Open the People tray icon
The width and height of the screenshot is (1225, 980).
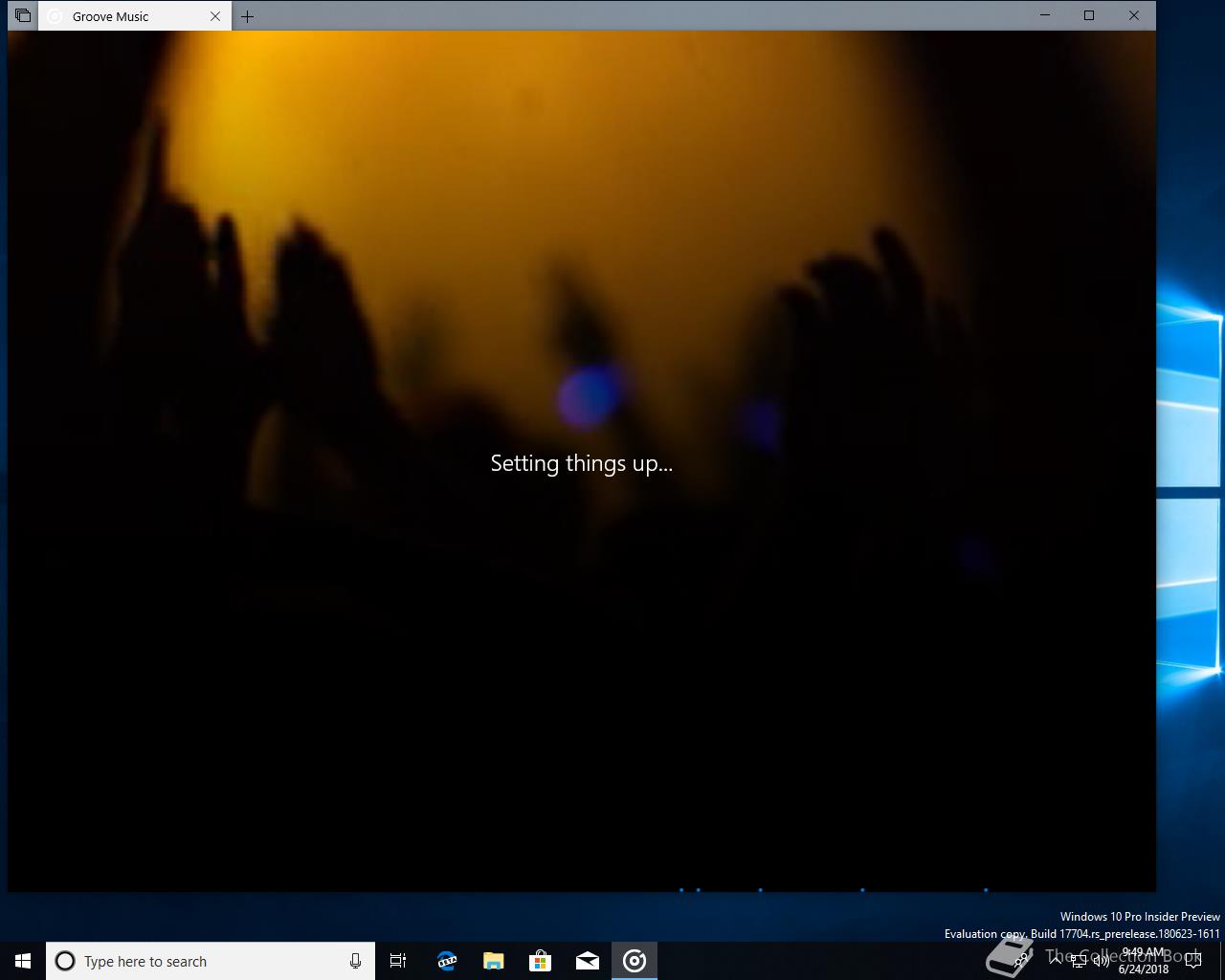tap(1020, 960)
